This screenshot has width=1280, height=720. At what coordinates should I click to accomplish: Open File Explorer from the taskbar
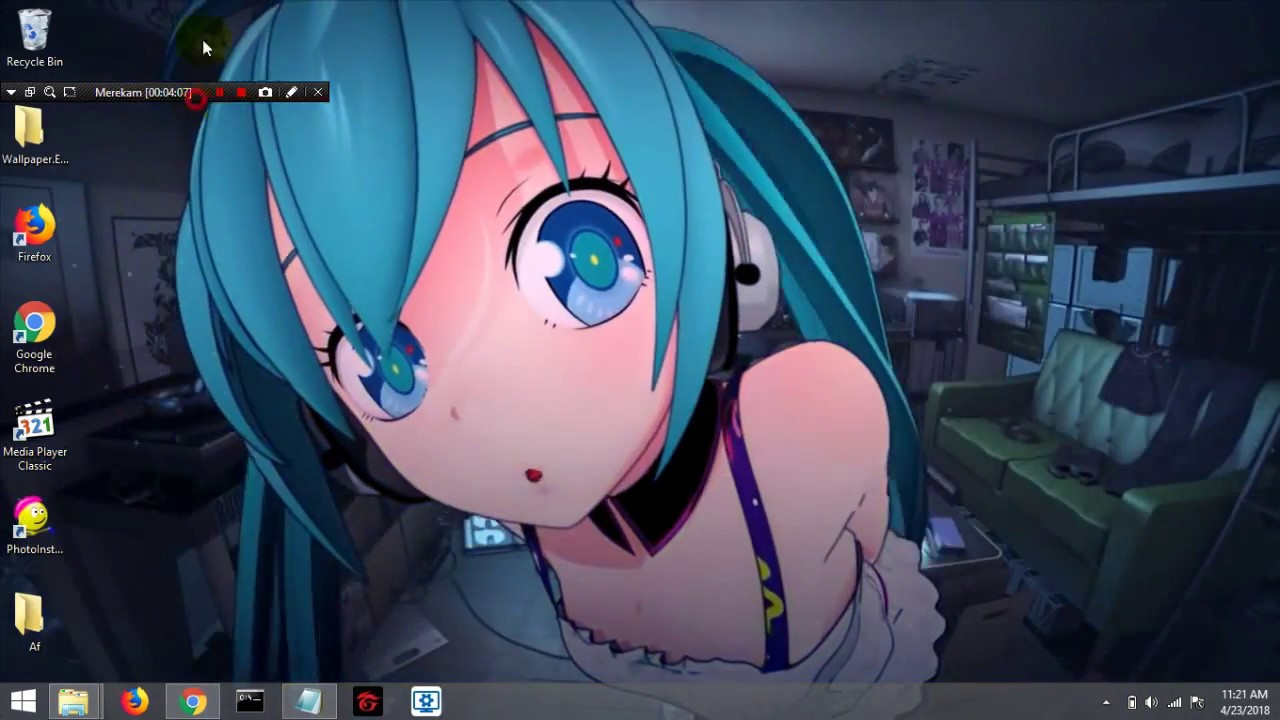coord(73,702)
